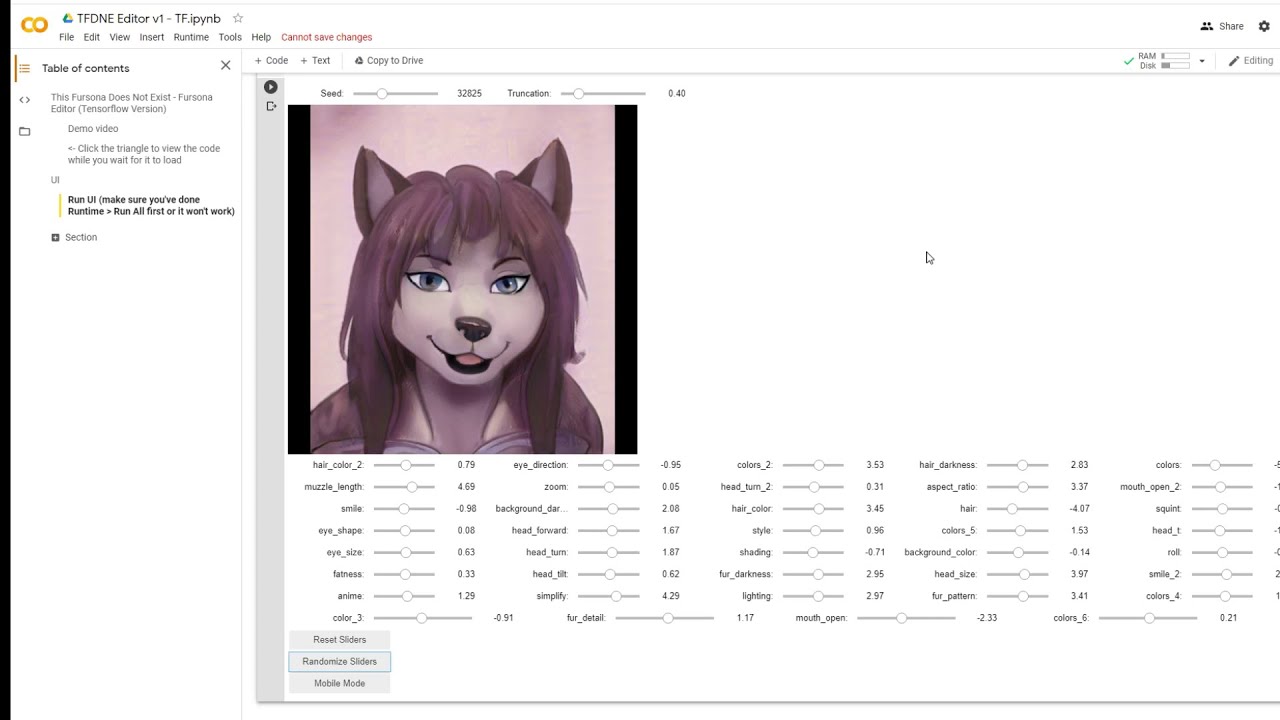This screenshot has width=1280, height=720.
Task: Open the File menu
Action: [66, 37]
